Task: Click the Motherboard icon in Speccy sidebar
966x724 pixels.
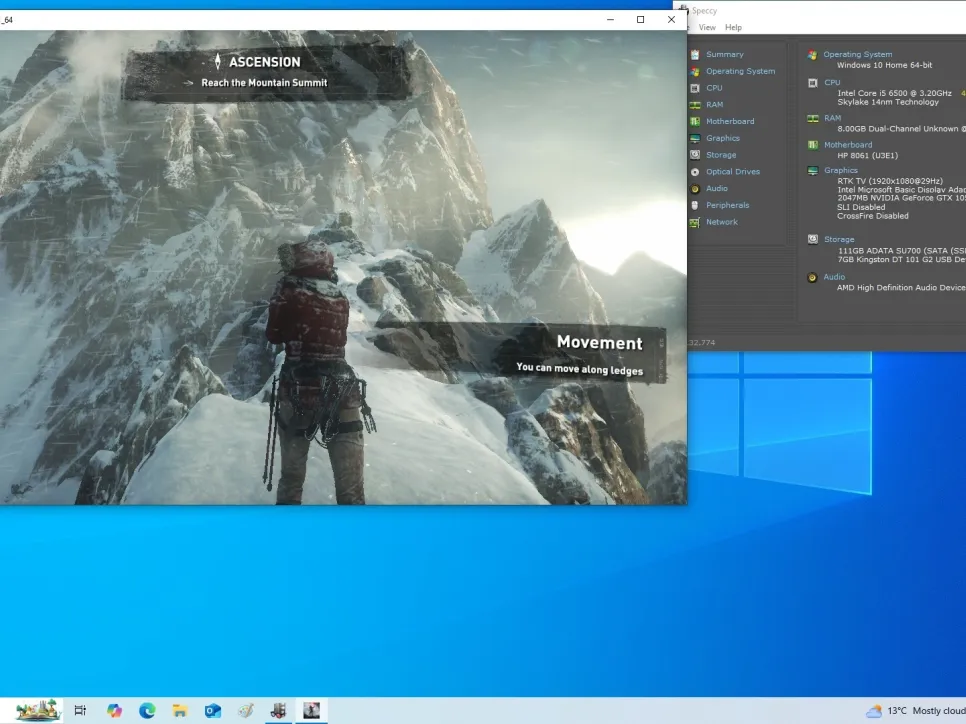Action: (695, 121)
